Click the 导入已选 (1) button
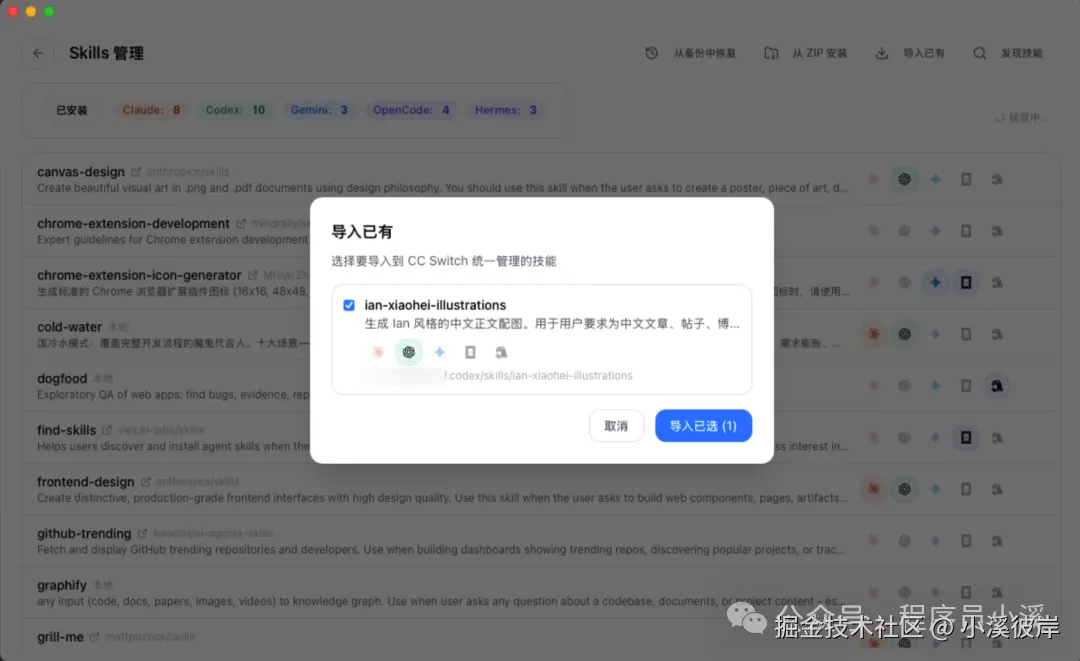 (703, 426)
